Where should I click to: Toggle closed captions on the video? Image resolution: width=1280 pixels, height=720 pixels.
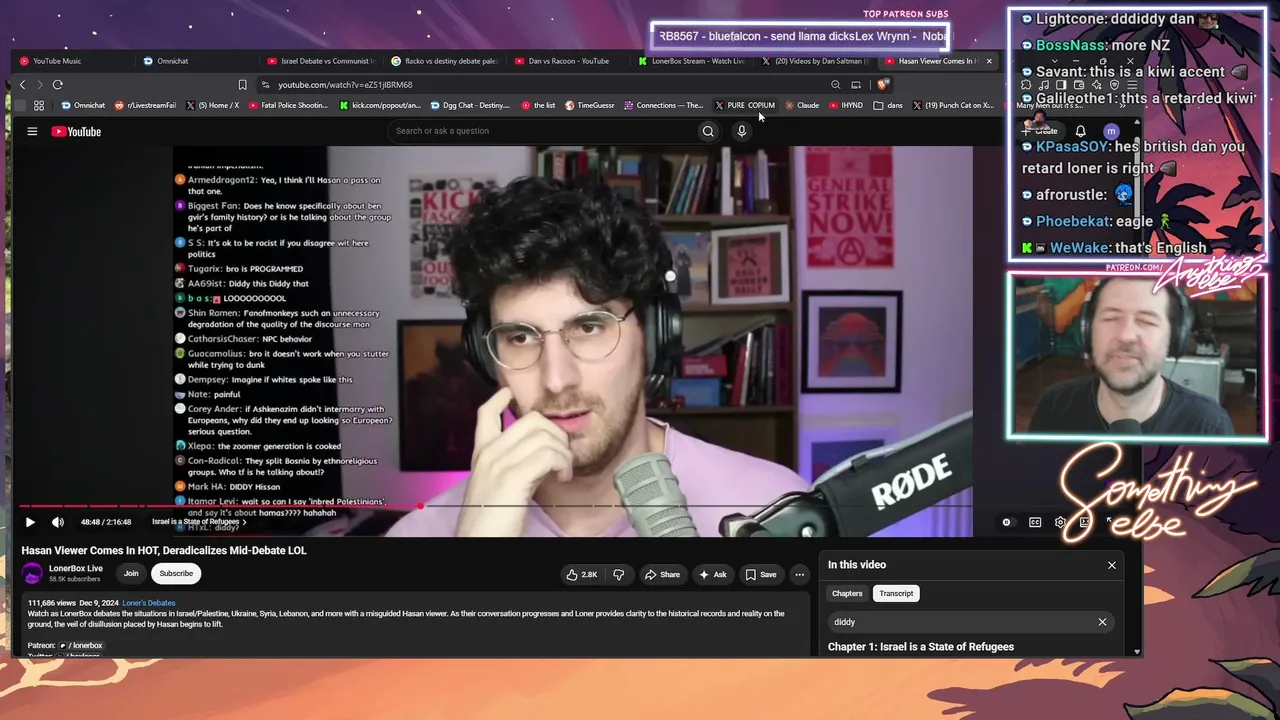pos(1035,522)
